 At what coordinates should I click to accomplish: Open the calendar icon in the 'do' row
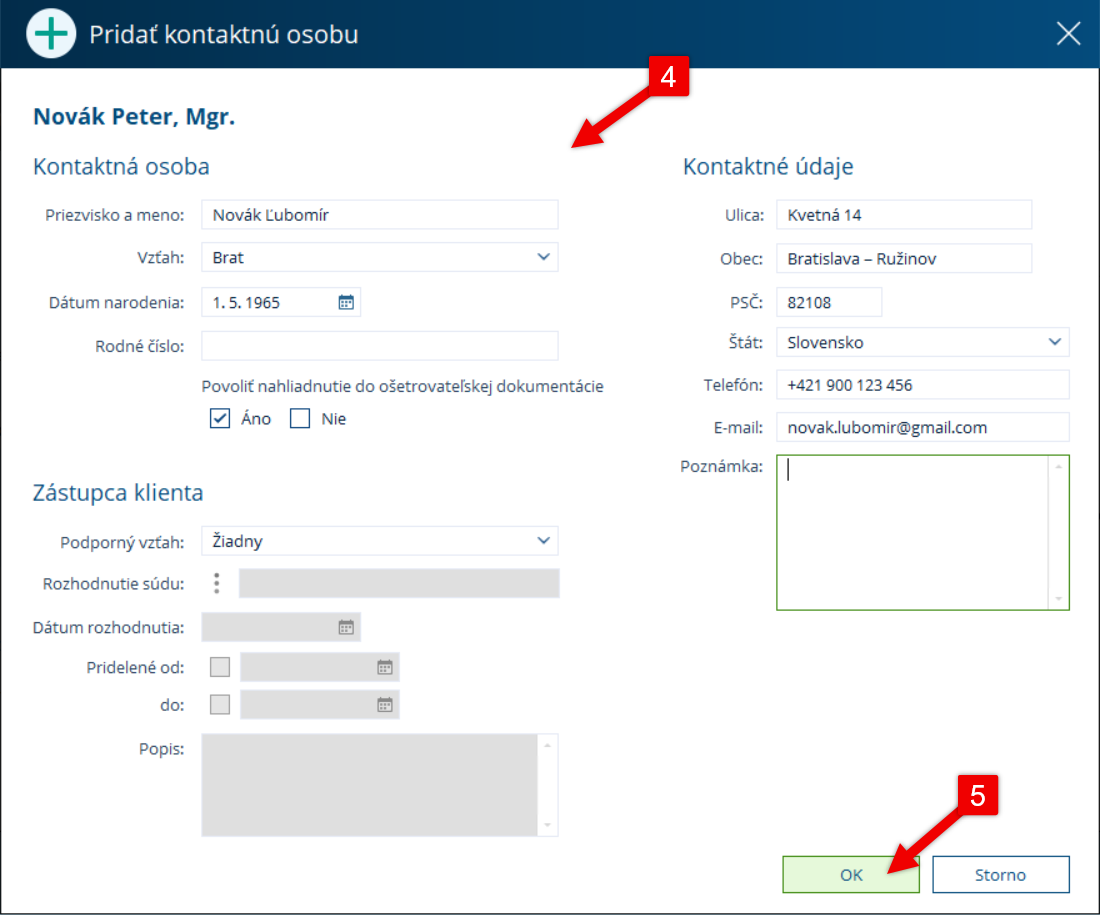[384, 705]
